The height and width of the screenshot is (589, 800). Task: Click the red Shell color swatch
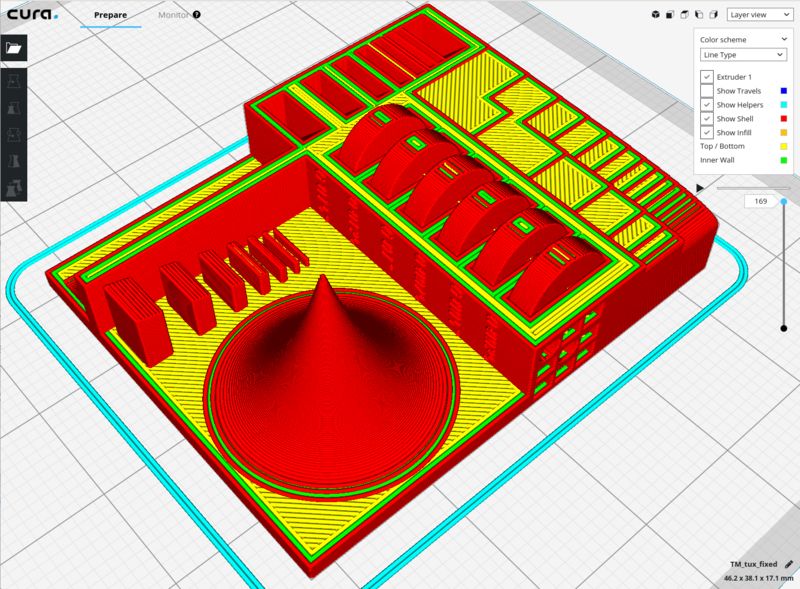tap(784, 118)
